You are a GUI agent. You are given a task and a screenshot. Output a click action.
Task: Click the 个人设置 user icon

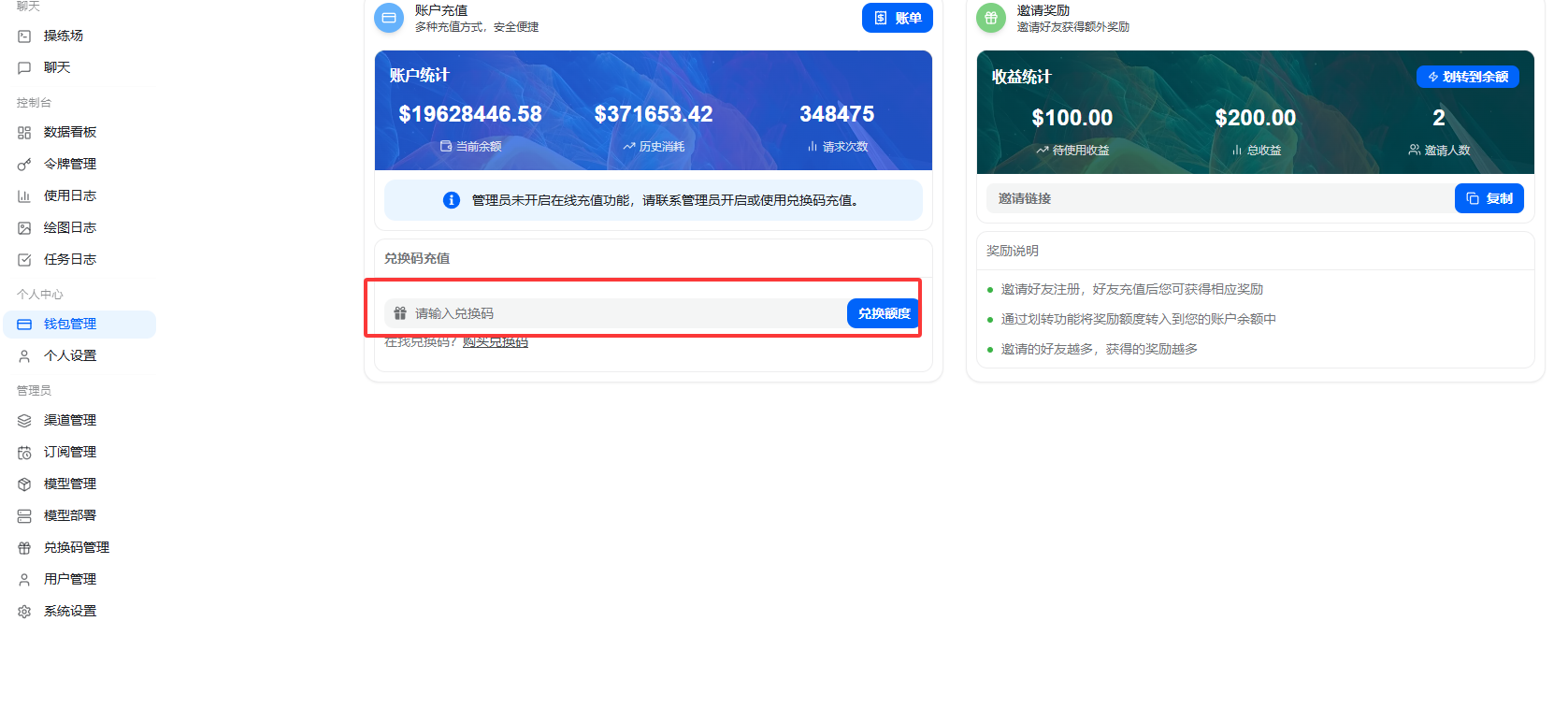(24, 356)
